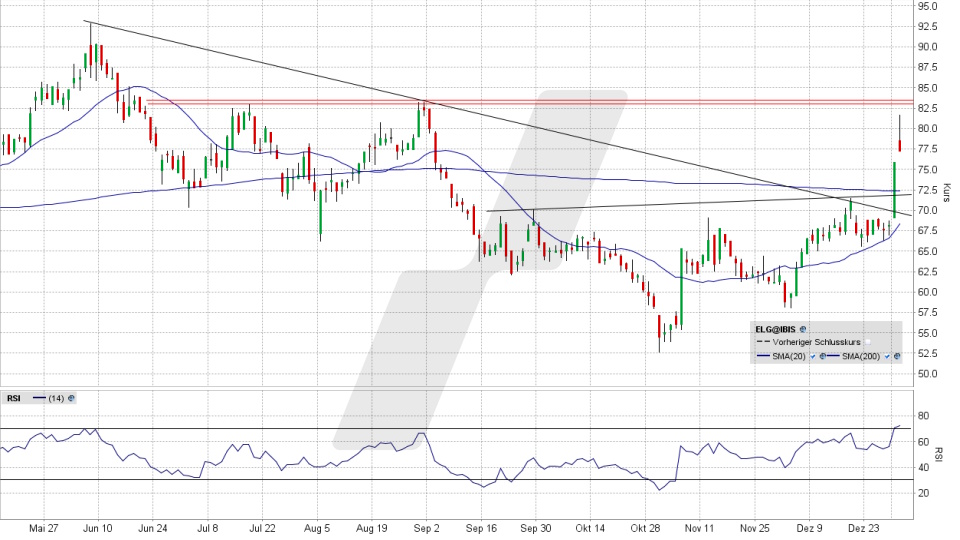Click the Vorheriger Schlusskurs legend label

tap(817, 342)
